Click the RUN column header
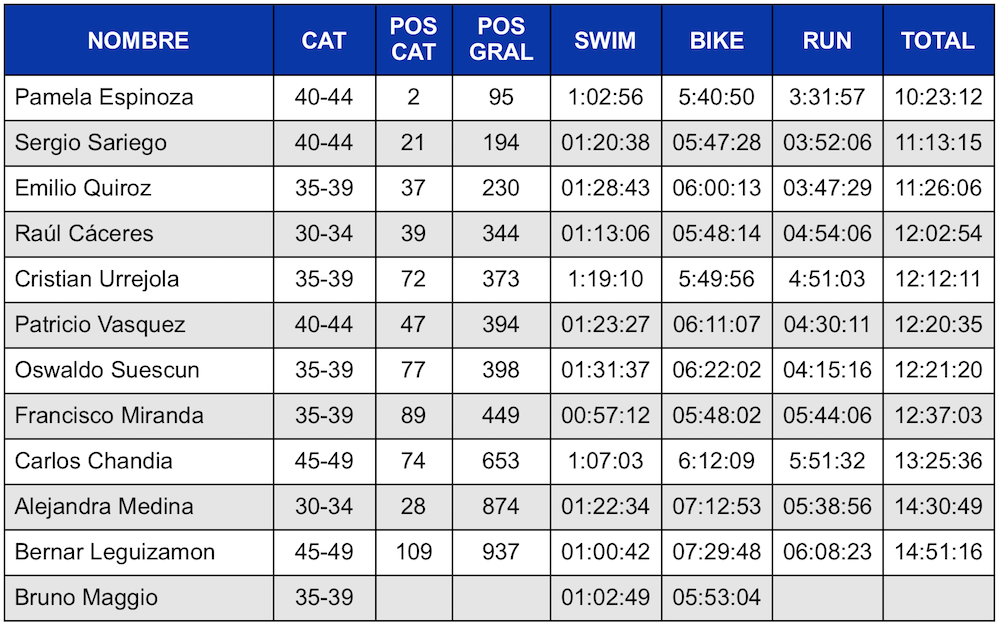The image size is (1000, 626). click(x=827, y=40)
